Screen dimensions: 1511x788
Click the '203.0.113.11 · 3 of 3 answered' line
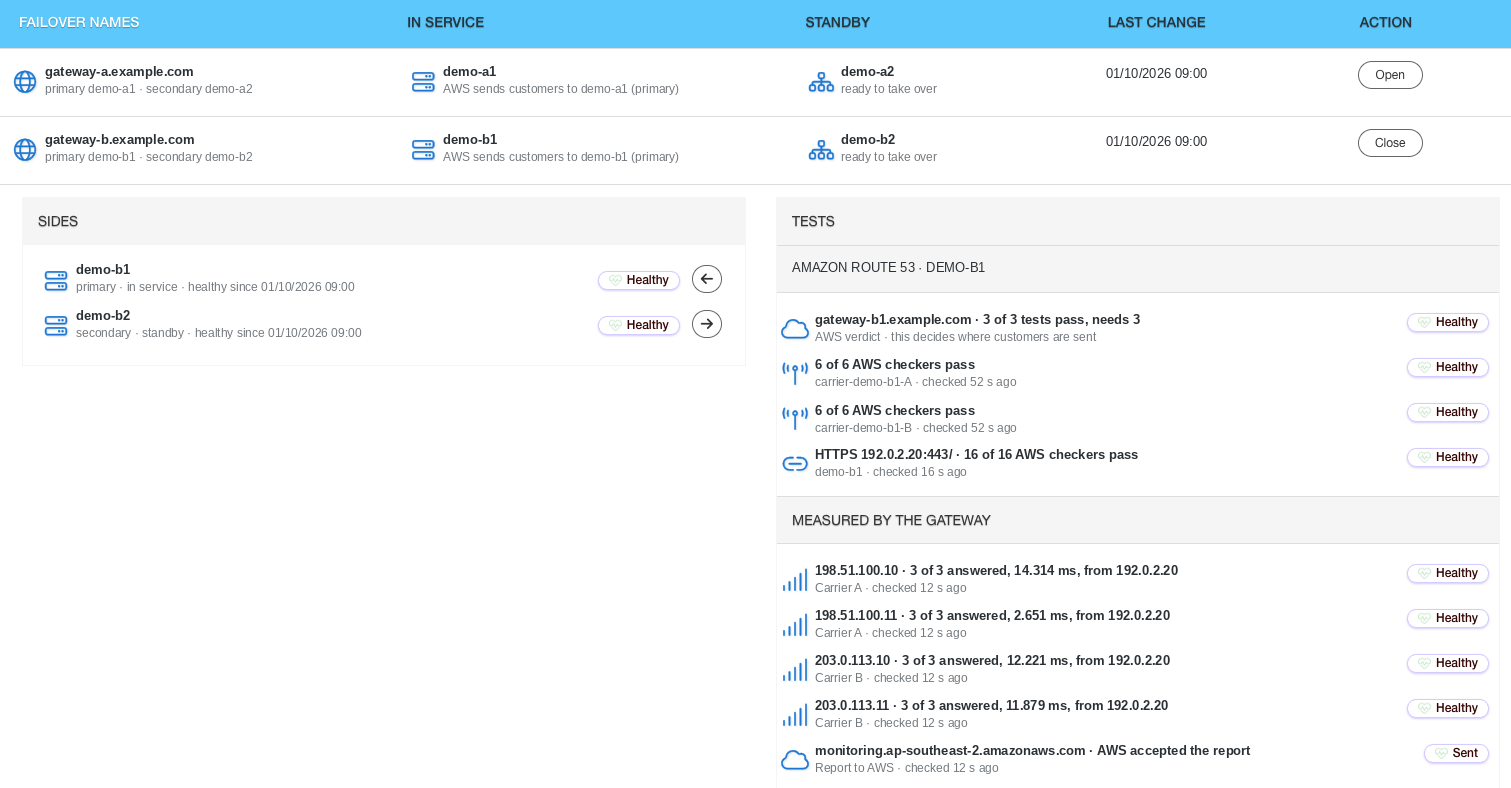pyautogui.click(x=991, y=706)
